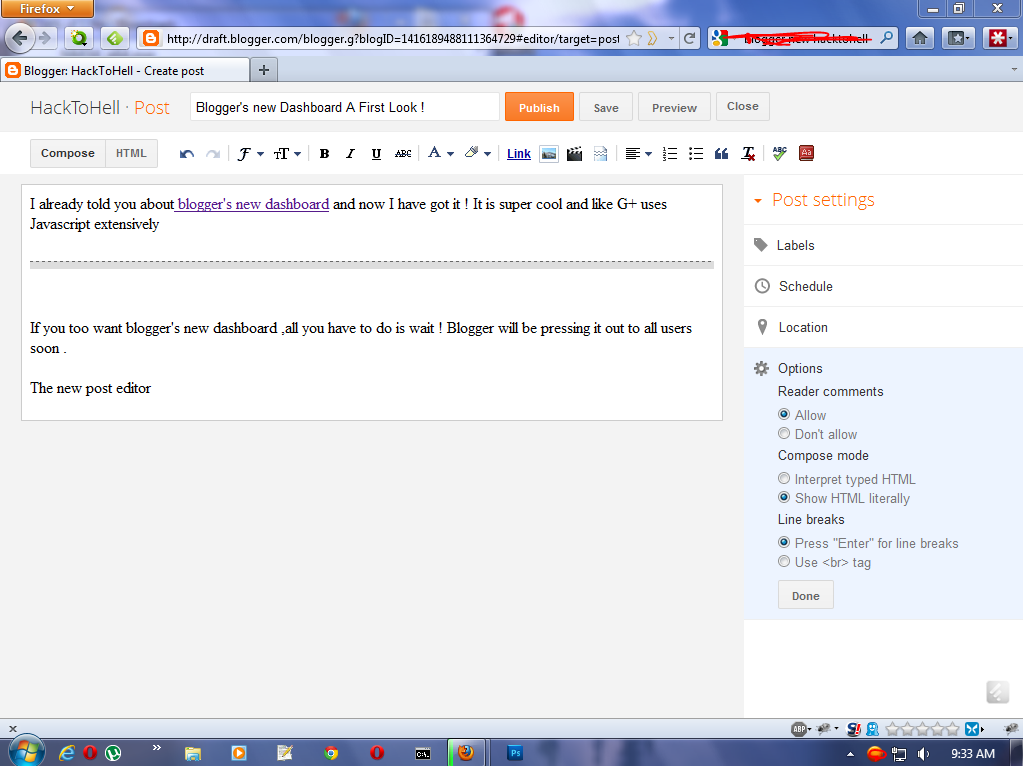The image size is (1023, 766).
Task: Apply blockquote formatting
Action: click(721, 154)
